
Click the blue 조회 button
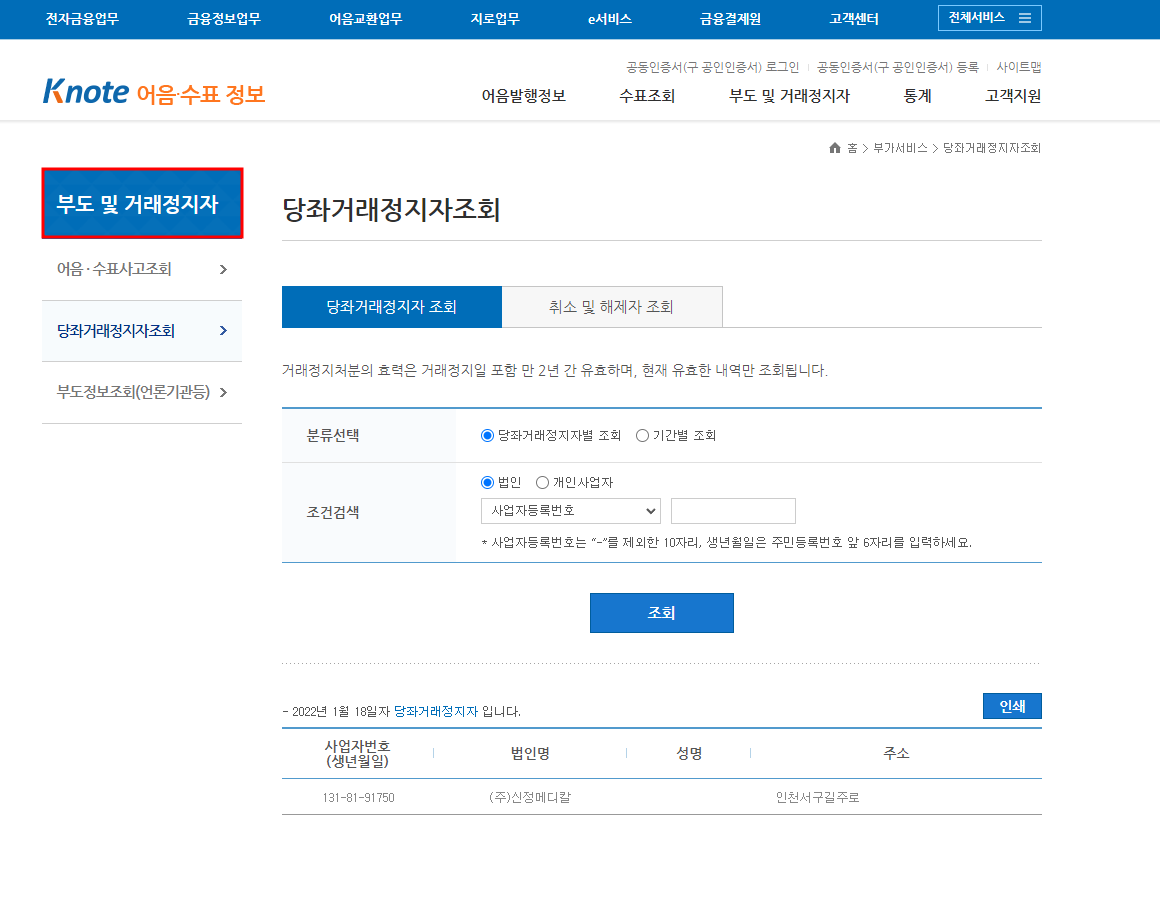click(661, 613)
